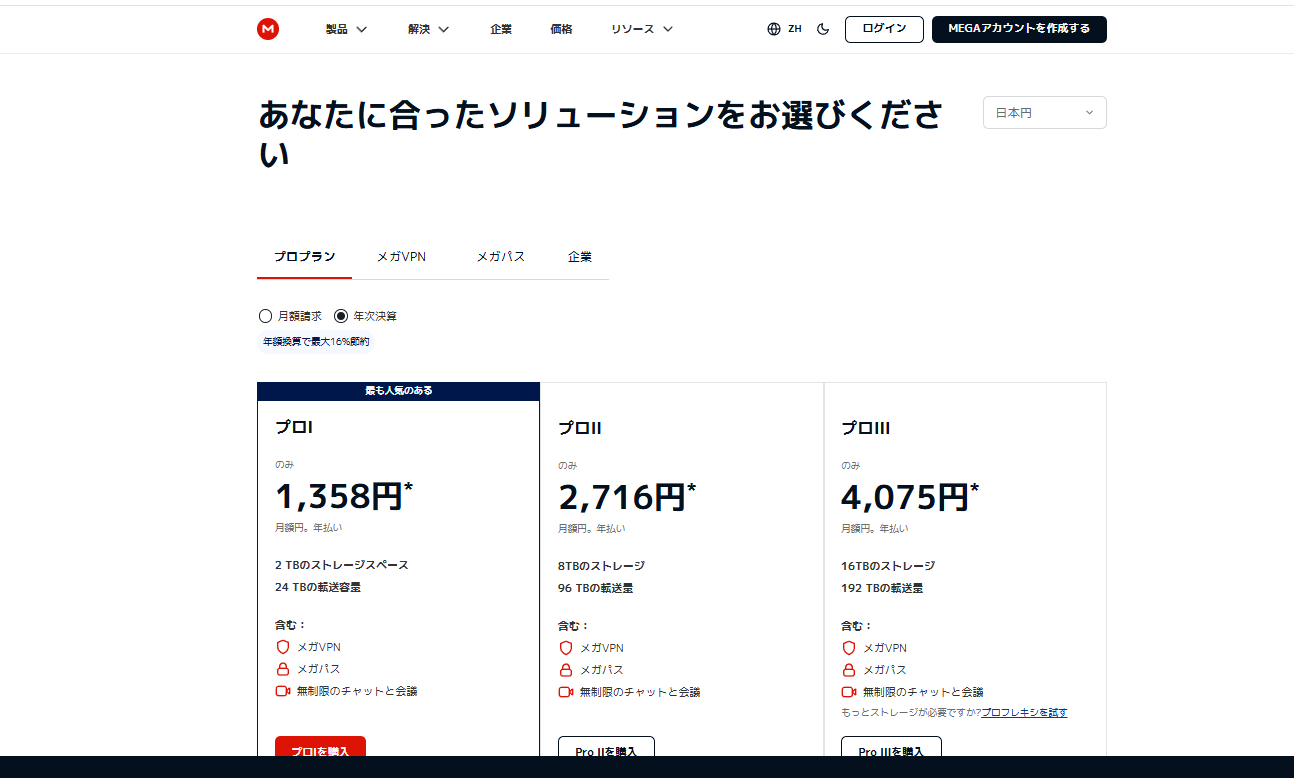The image size is (1294, 778).
Task: Switch to the プロプラン tab
Action: pos(305,257)
